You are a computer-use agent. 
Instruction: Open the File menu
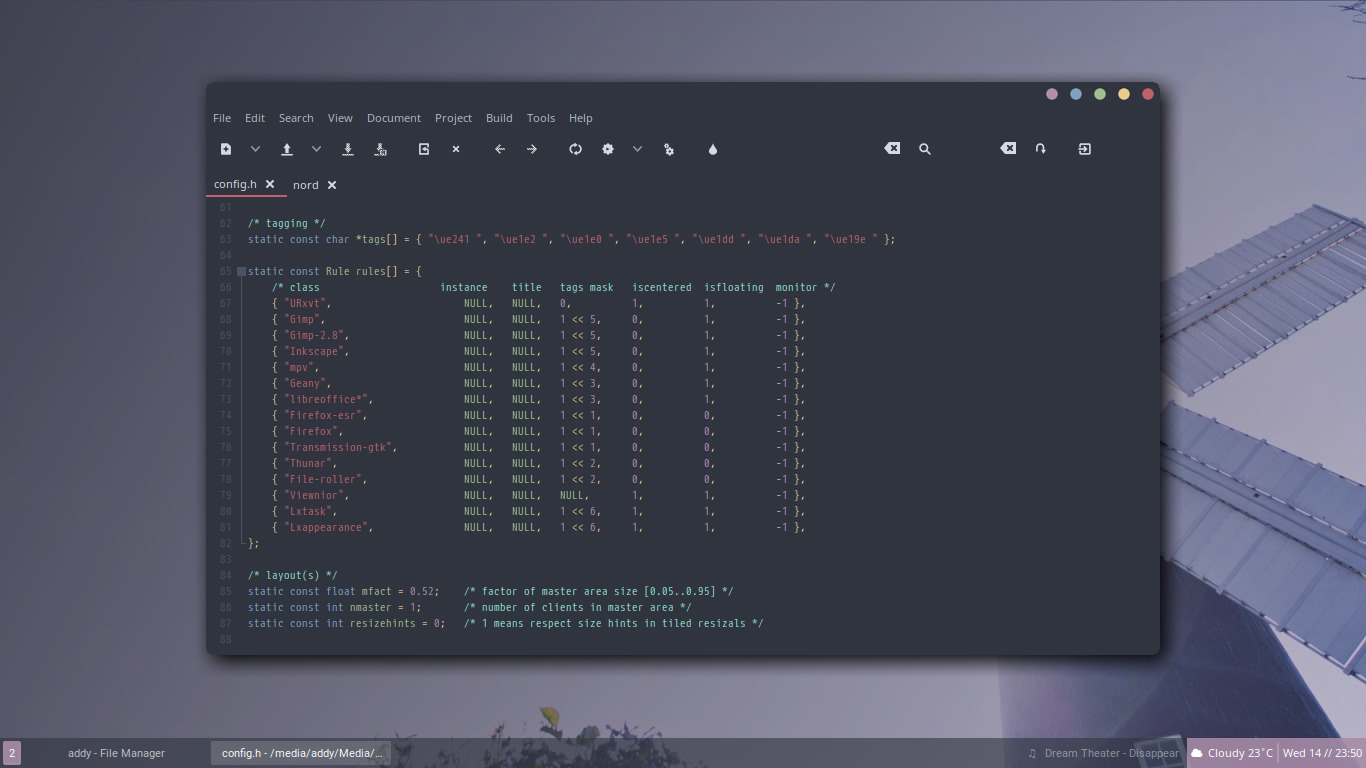(222, 118)
